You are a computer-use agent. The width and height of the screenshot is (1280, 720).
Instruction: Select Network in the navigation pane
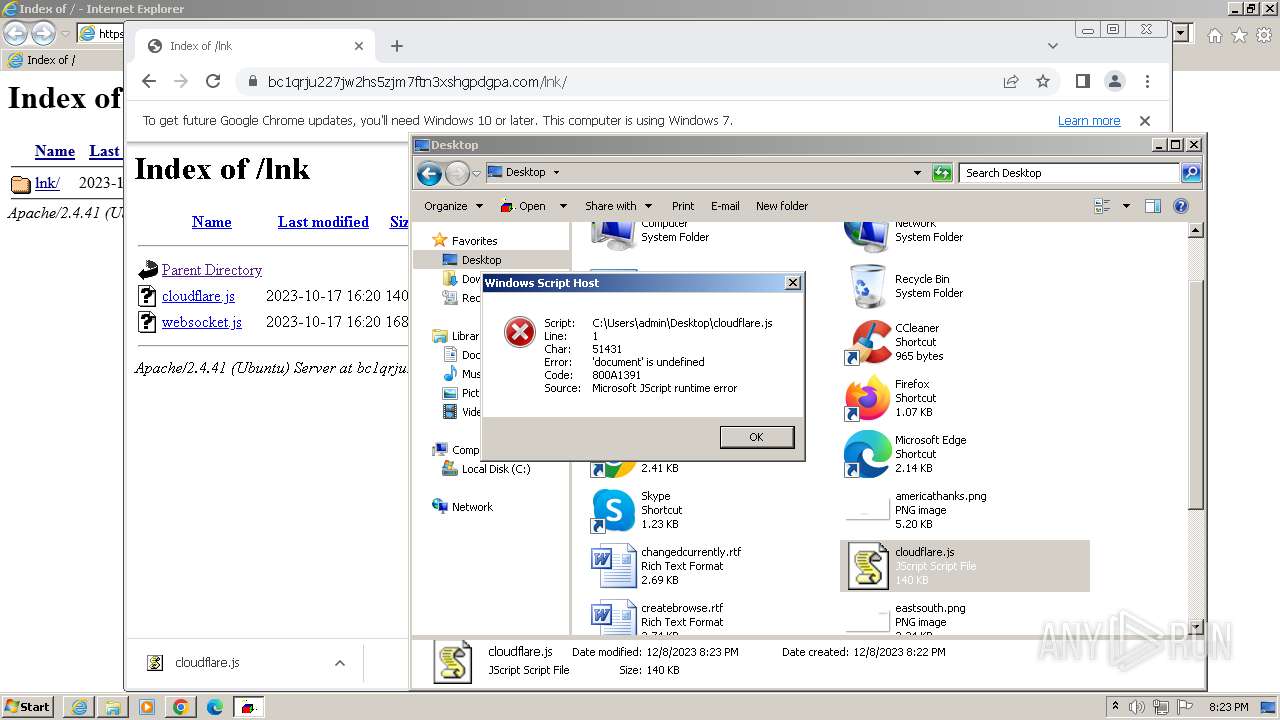pos(472,507)
